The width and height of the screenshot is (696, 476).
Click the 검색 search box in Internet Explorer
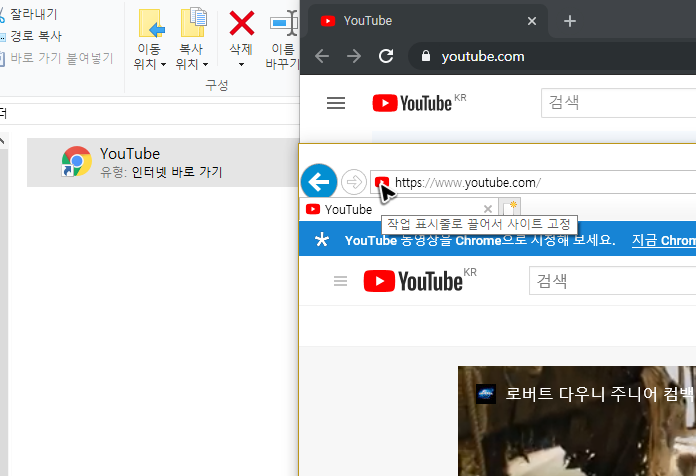point(613,281)
